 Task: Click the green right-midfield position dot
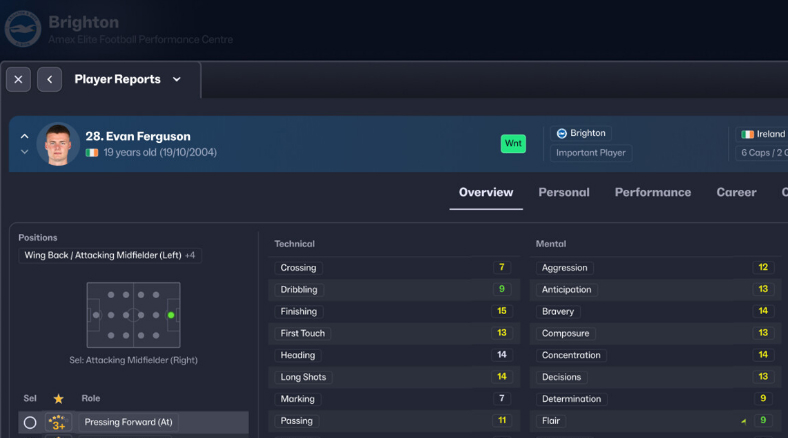(x=171, y=315)
